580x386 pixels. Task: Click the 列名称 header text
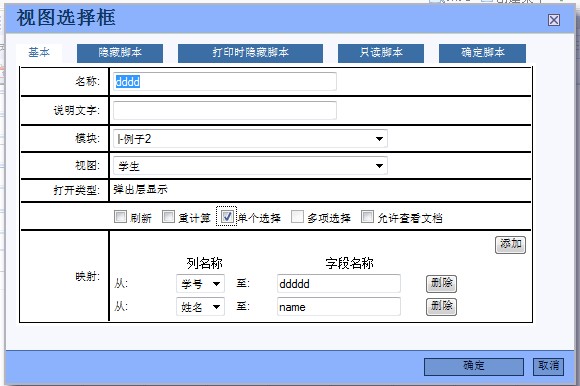click(204, 263)
